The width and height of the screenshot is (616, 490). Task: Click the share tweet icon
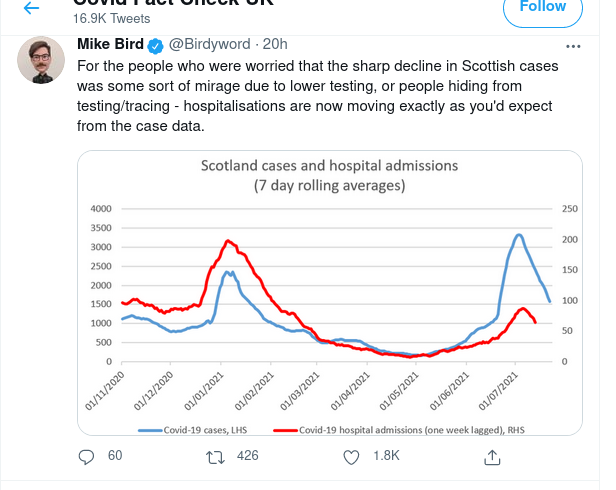click(492, 456)
